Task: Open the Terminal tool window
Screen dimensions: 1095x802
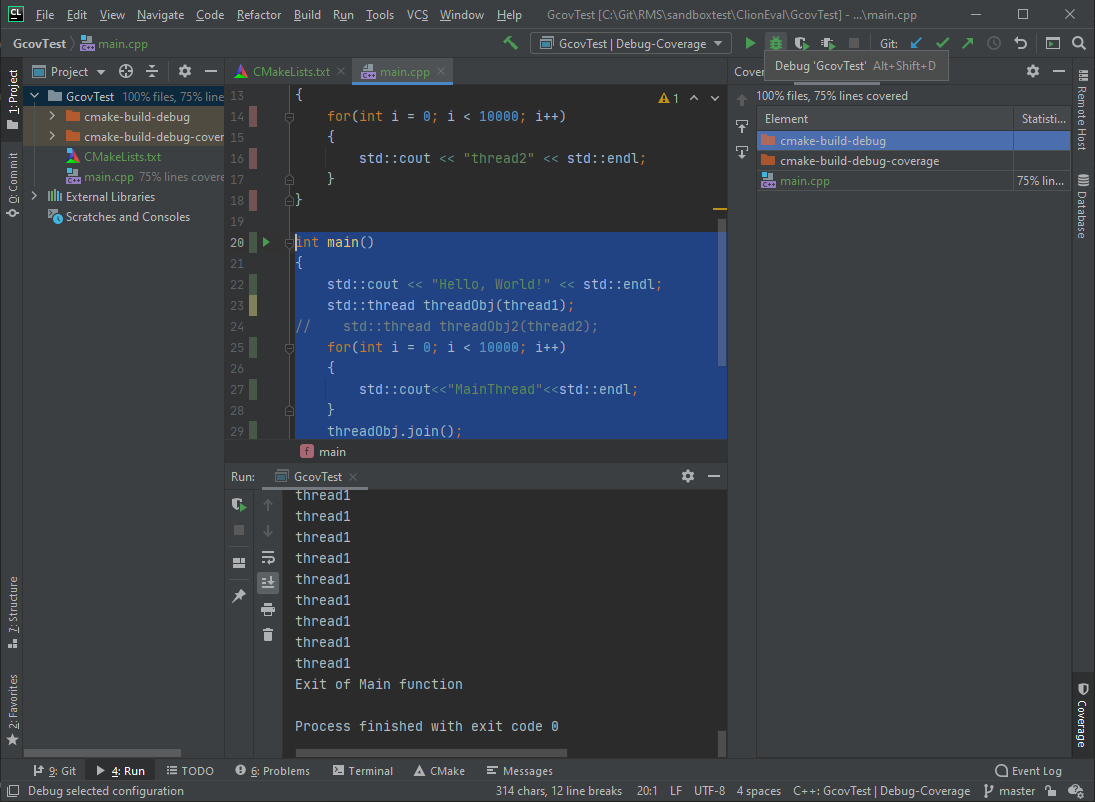Action: click(x=363, y=771)
